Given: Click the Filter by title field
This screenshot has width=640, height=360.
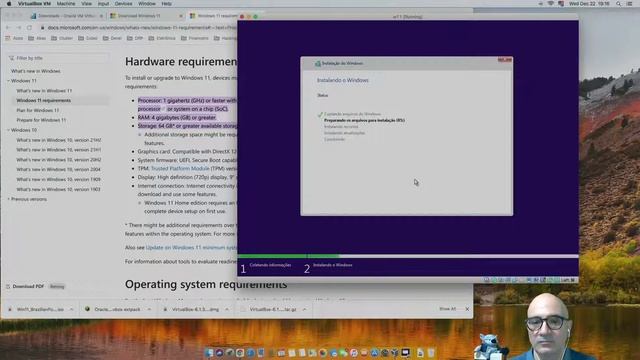Looking at the screenshot, I should pos(58,58).
